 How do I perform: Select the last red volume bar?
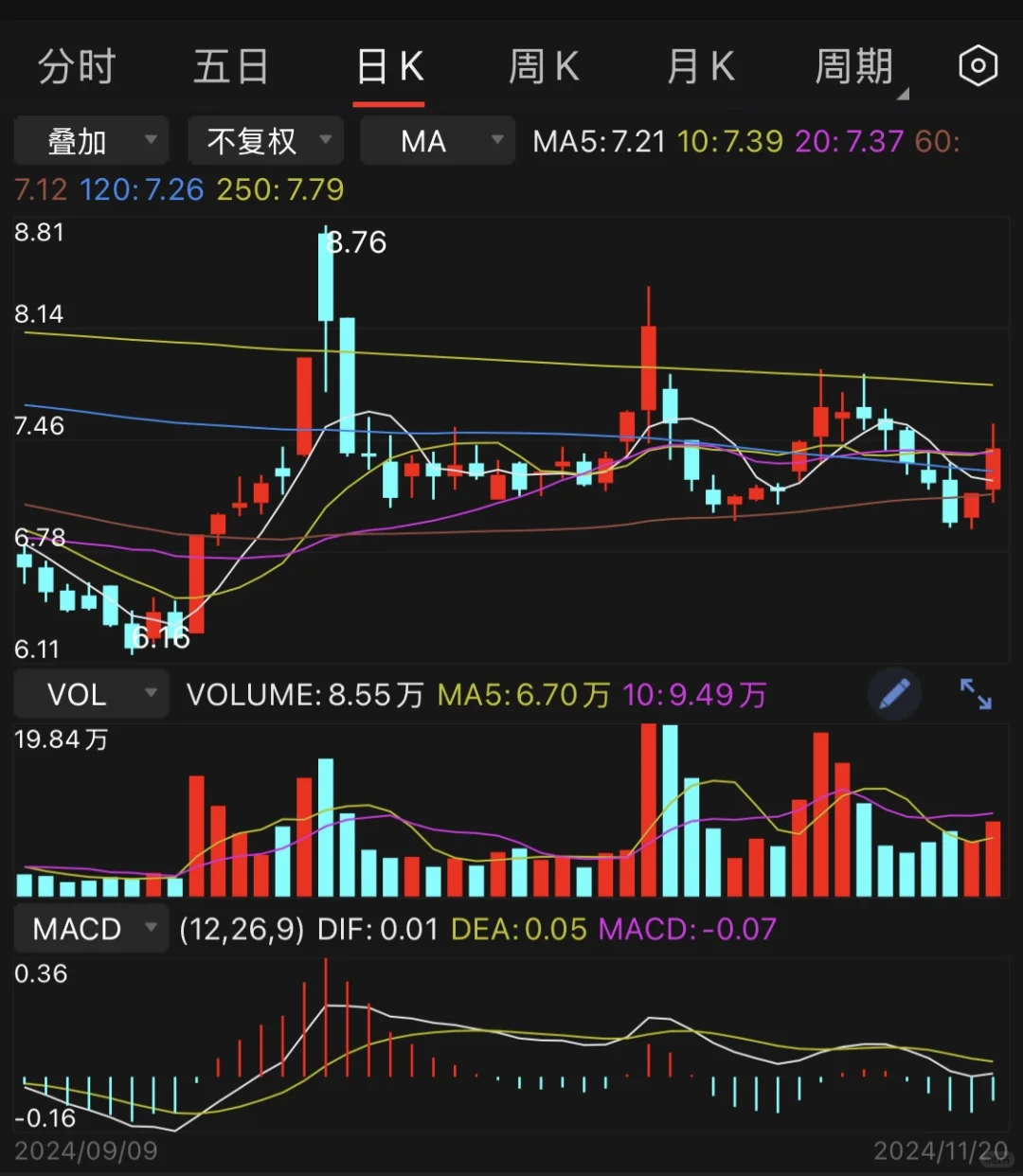coord(993,859)
